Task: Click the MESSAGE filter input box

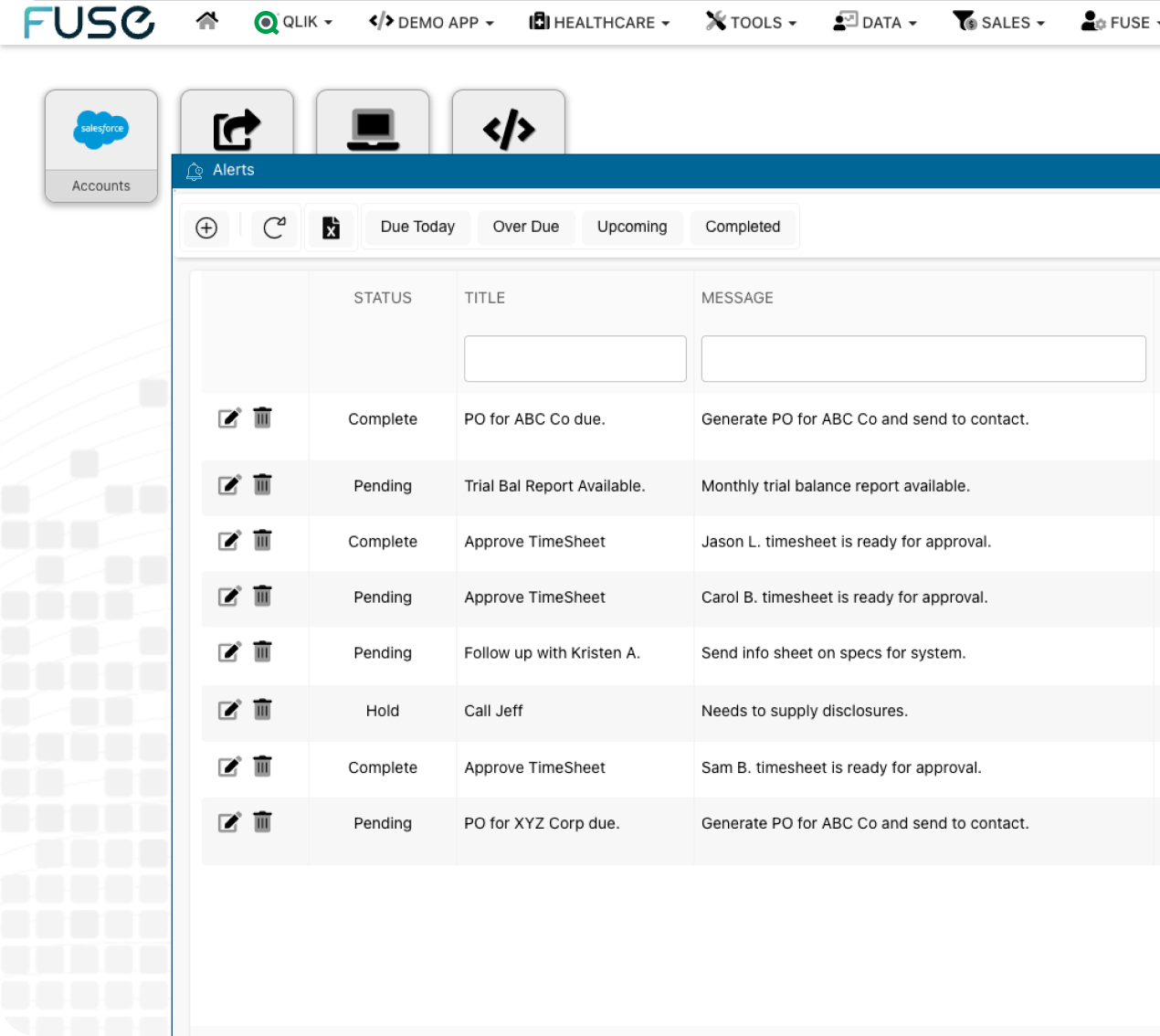Action: coord(923,358)
